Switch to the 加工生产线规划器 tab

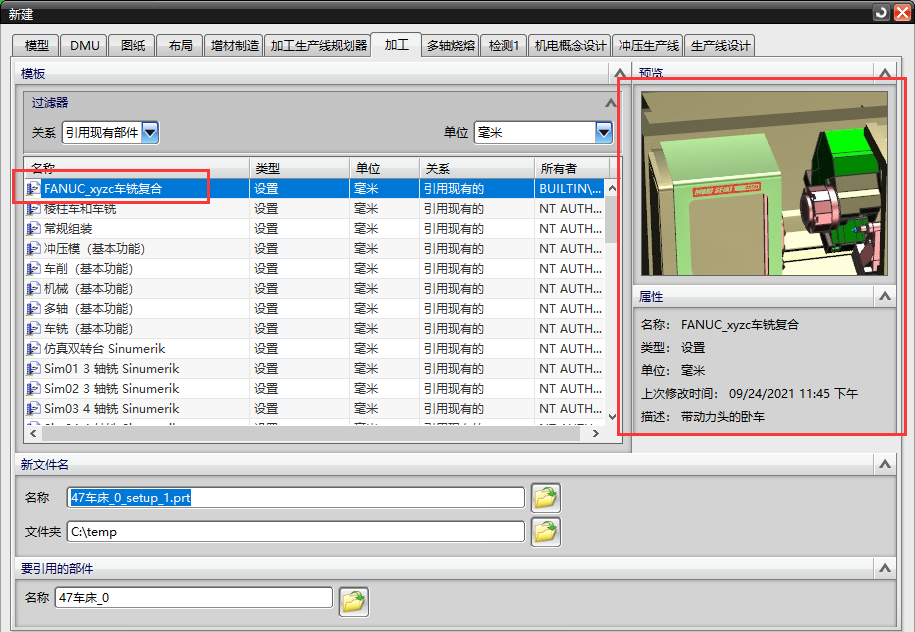[x=318, y=46]
